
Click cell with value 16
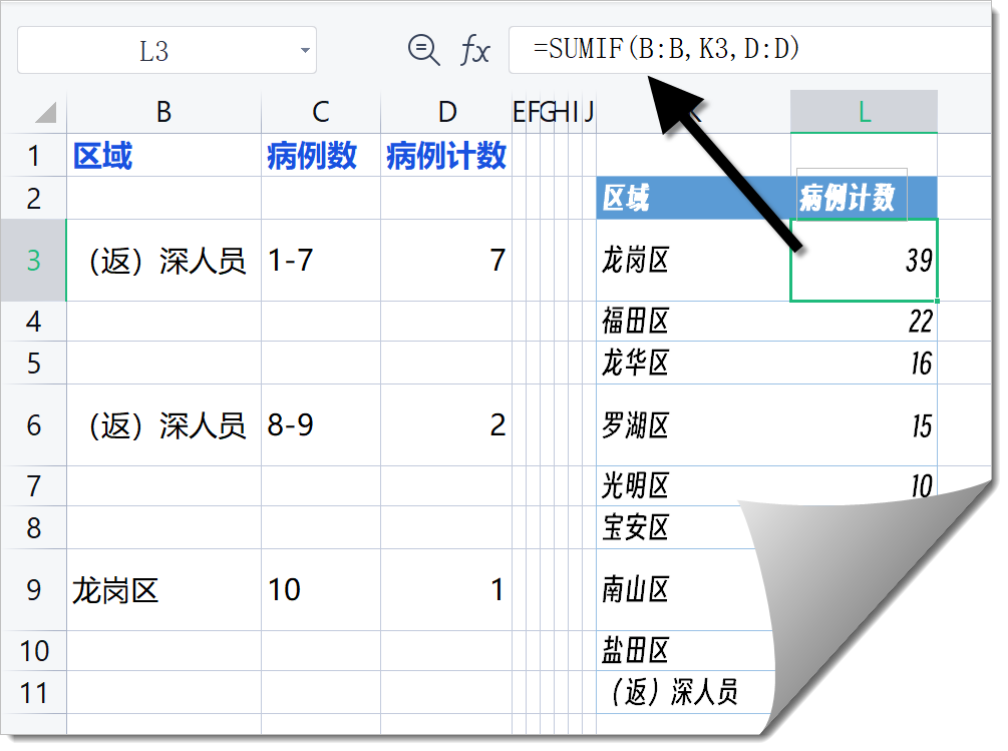(863, 363)
